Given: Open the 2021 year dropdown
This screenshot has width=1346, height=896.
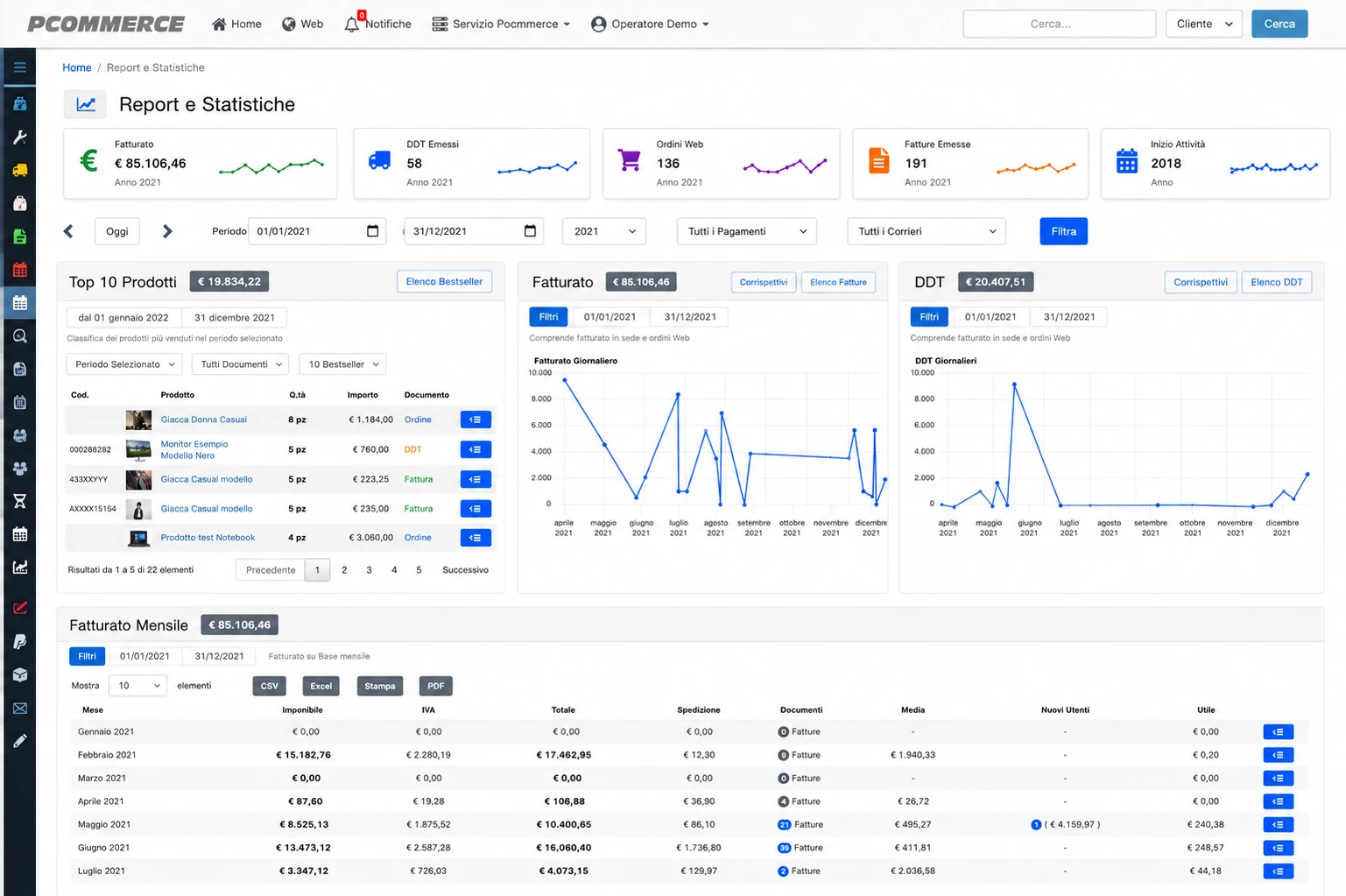Looking at the screenshot, I should coord(604,231).
